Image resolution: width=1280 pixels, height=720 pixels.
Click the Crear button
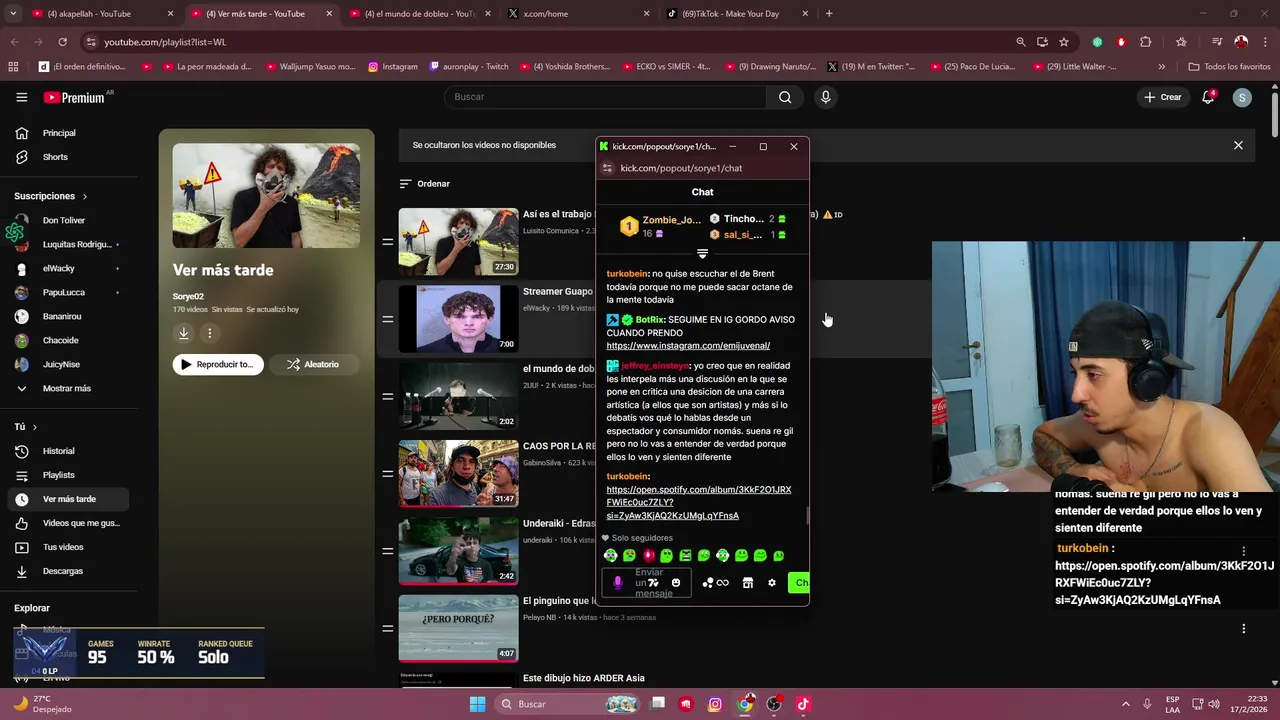[1163, 97]
